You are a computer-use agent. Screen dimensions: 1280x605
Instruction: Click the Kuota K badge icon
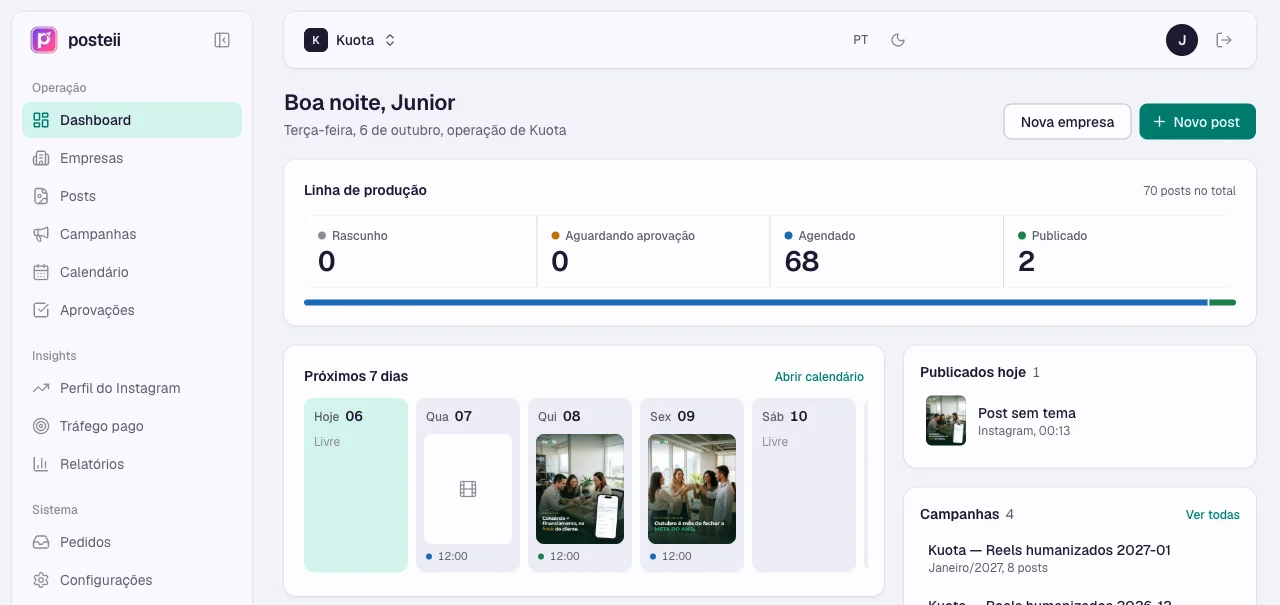pos(316,40)
